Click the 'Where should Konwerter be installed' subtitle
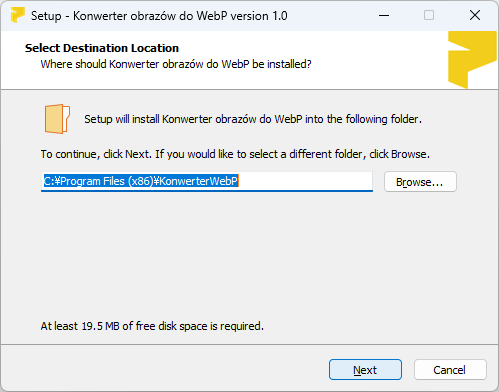This screenshot has height=392, width=499. [x=176, y=64]
